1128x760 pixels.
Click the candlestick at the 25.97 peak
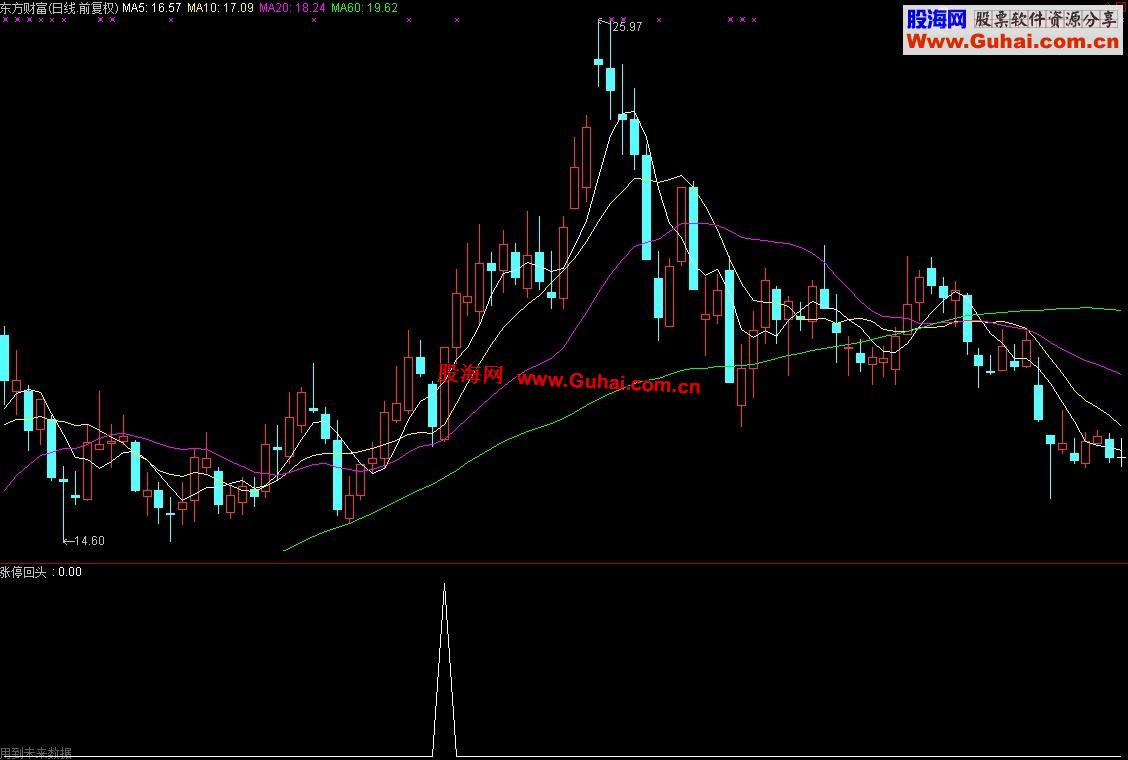[599, 54]
